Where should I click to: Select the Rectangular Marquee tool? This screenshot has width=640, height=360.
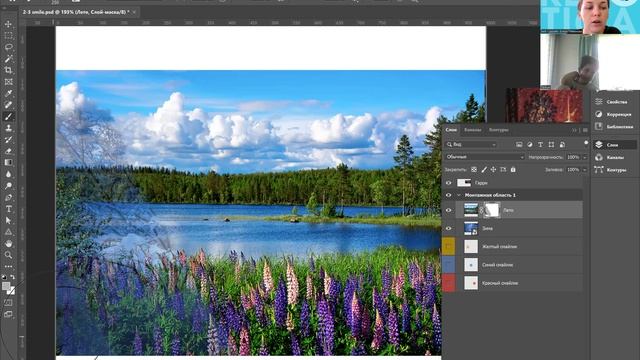8,36
